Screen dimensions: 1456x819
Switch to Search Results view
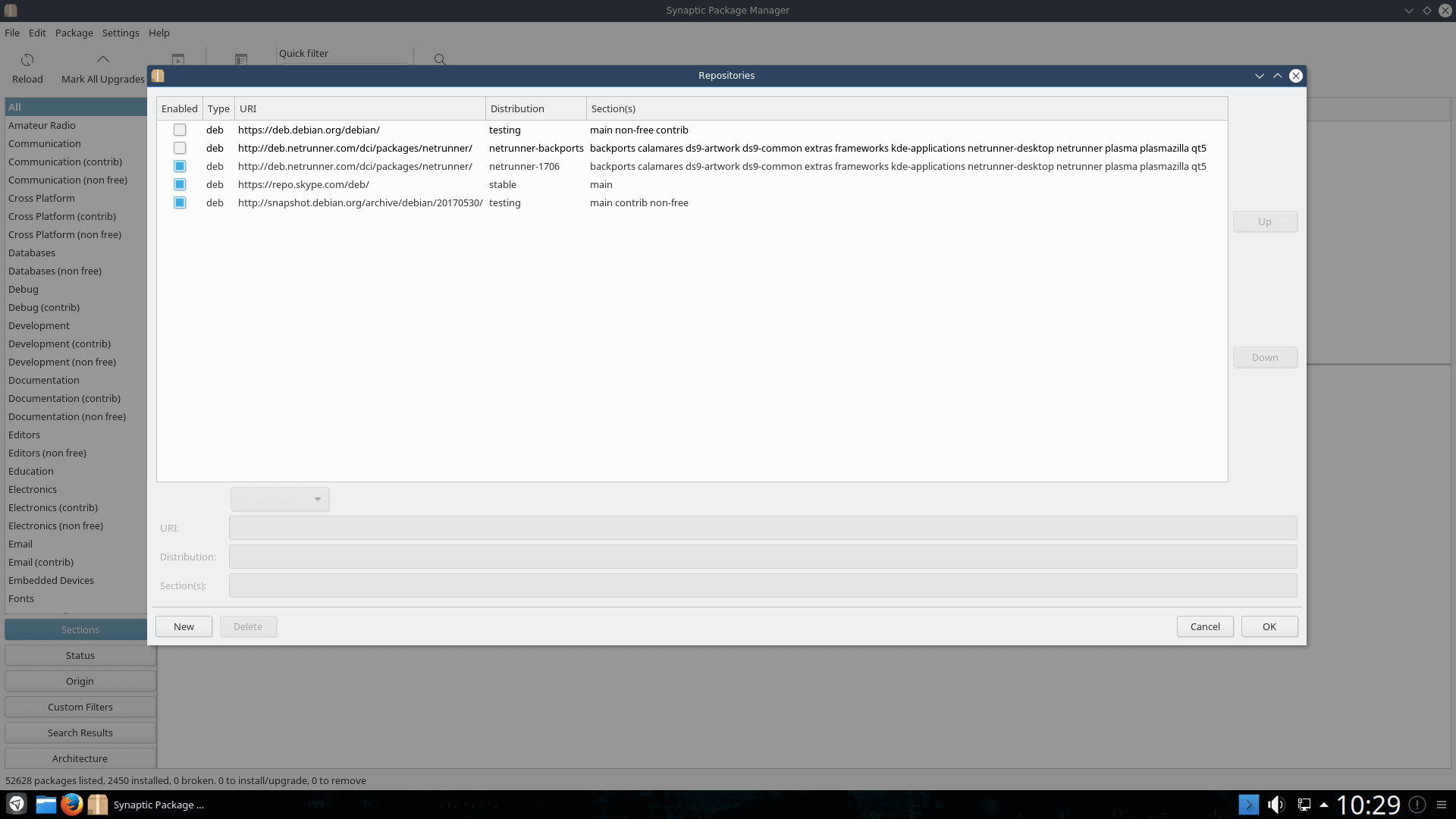[80, 733]
